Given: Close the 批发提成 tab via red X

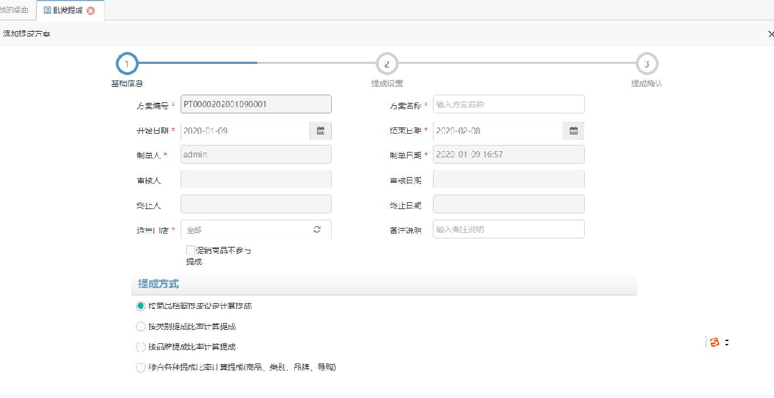Looking at the screenshot, I should tap(91, 10).
